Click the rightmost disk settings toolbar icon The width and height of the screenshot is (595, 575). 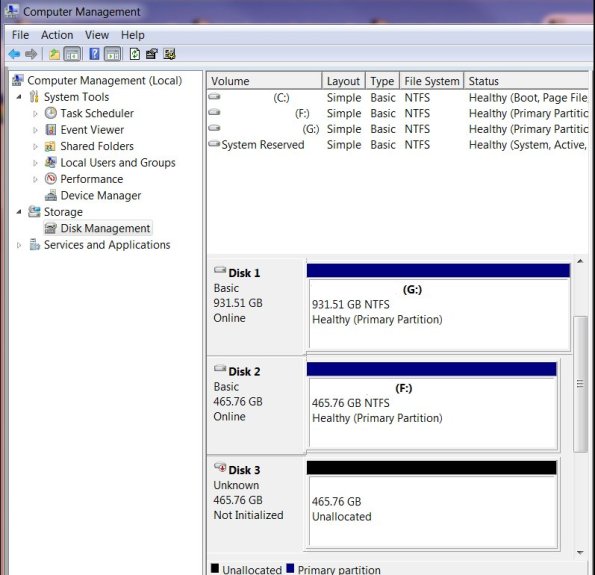point(169,54)
